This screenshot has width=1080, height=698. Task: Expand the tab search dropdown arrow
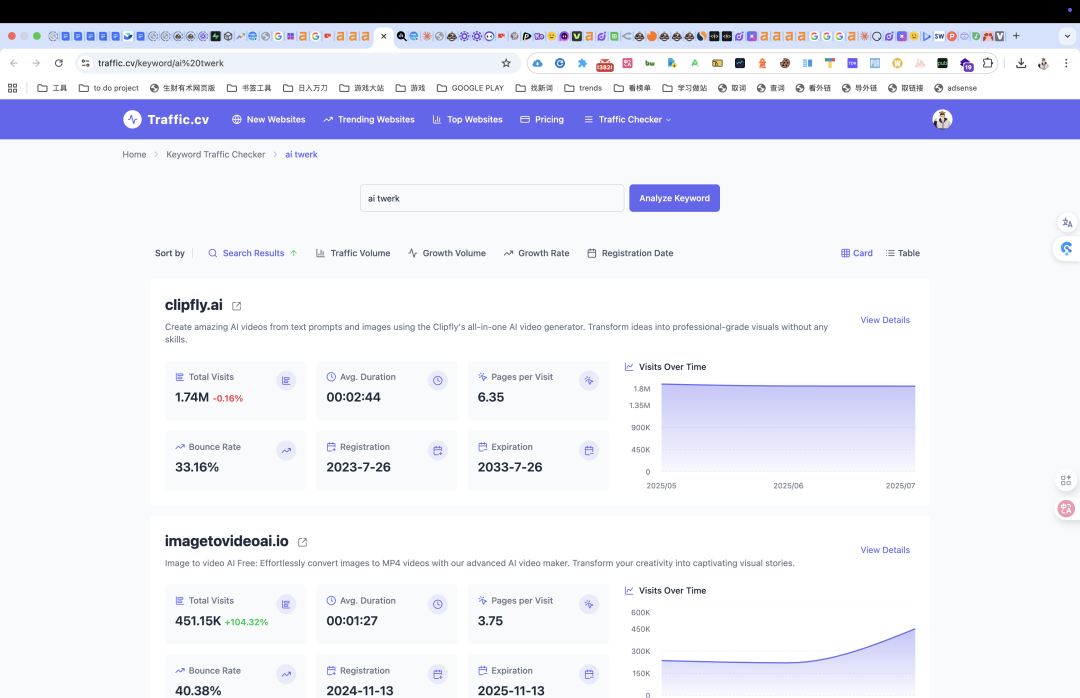[x=1067, y=36]
